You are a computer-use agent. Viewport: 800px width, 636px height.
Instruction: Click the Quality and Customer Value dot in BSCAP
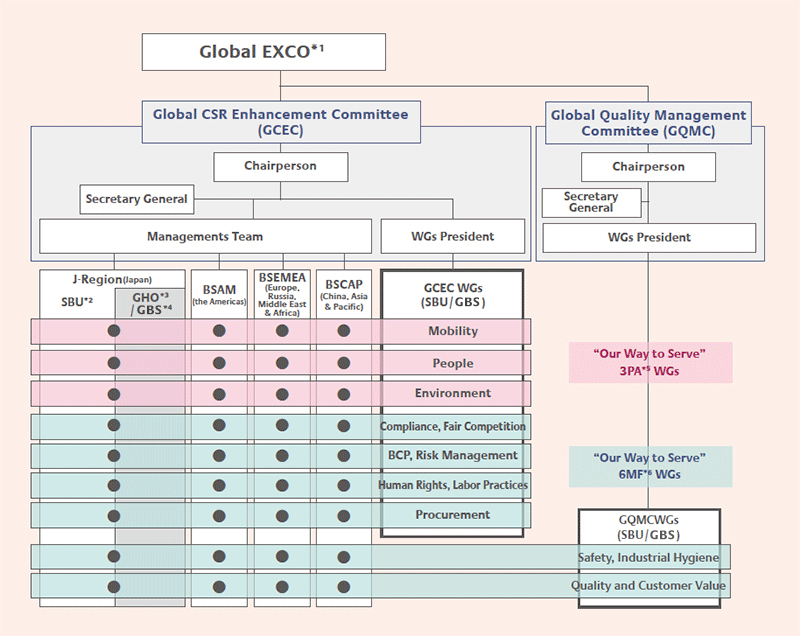coord(344,587)
